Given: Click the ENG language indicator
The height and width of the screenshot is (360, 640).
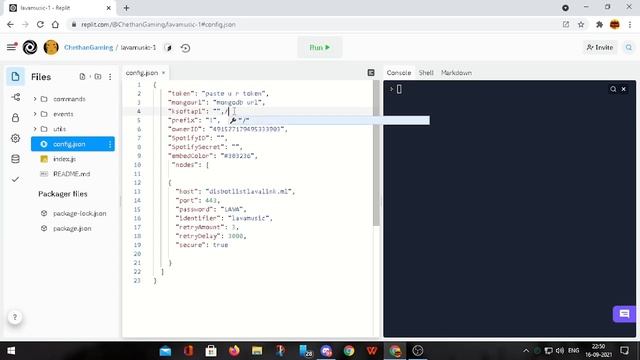Looking at the screenshot, I should click(x=573, y=351).
